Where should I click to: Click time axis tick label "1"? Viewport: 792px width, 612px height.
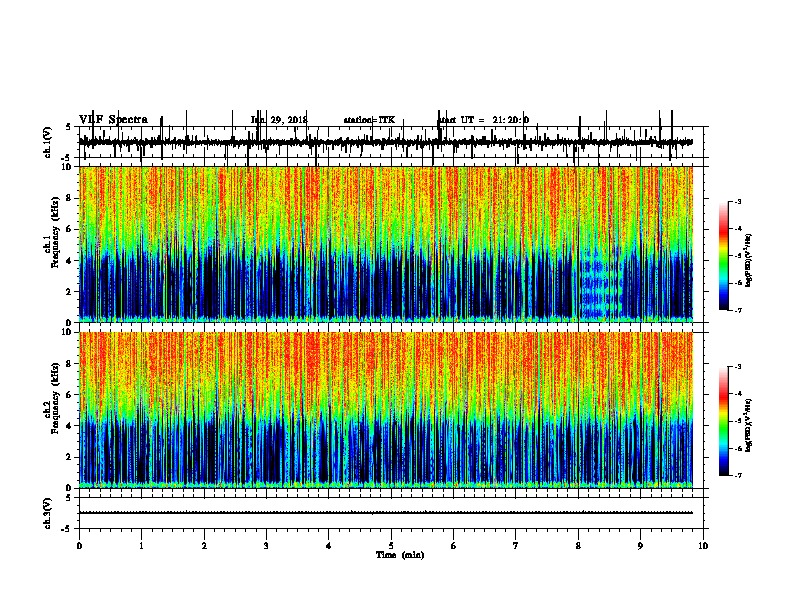141,545
